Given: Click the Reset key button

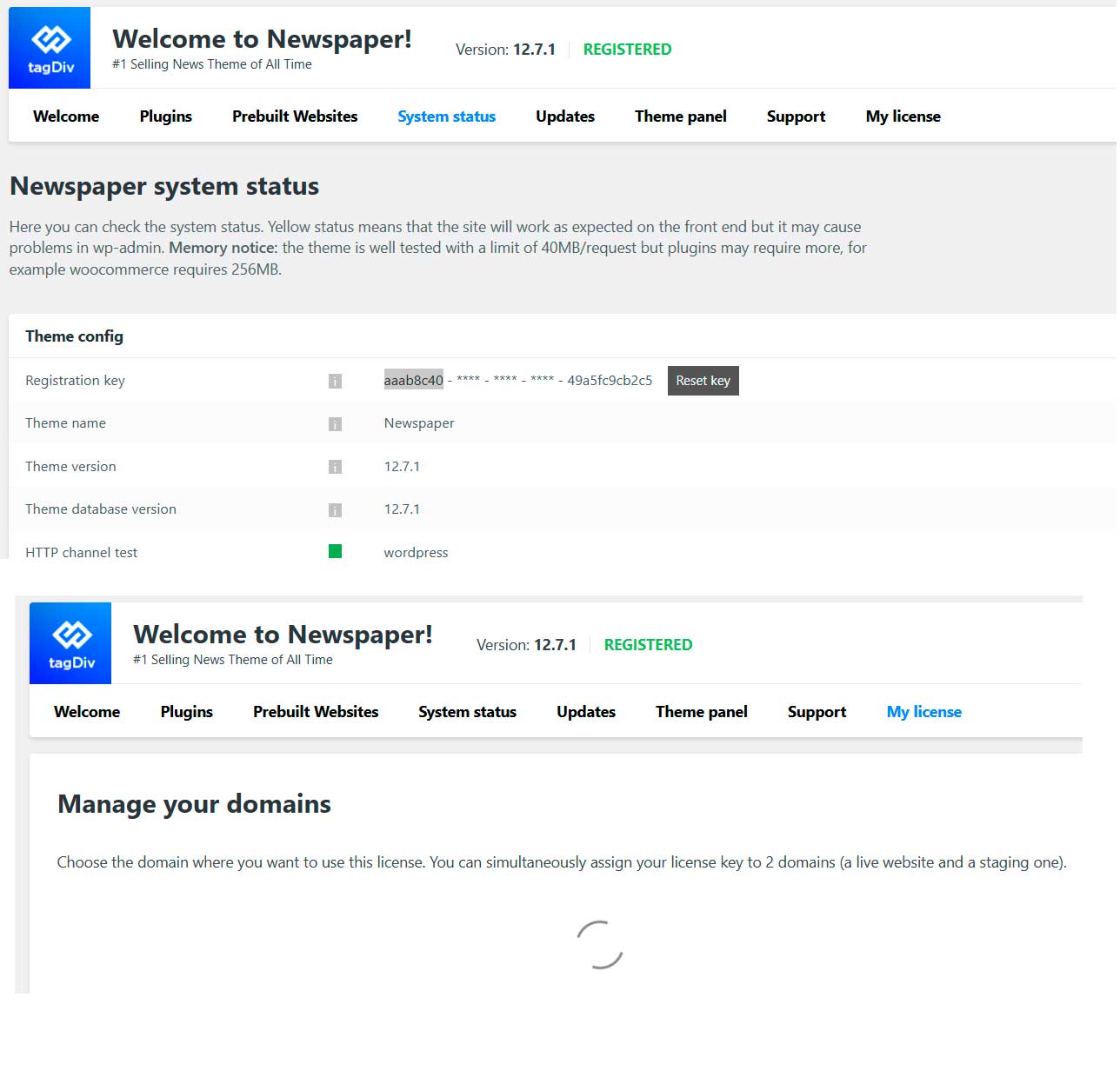Looking at the screenshot, I should point(703,381).
